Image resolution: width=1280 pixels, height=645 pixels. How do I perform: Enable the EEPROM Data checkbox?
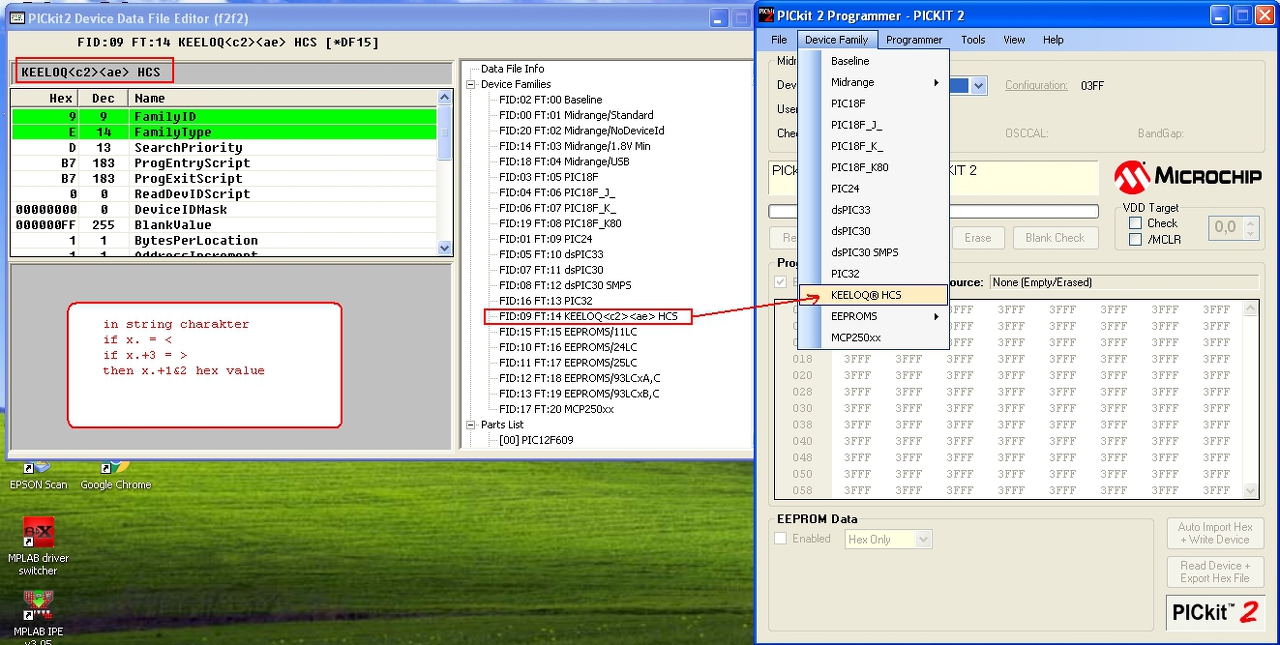(781, 538)
